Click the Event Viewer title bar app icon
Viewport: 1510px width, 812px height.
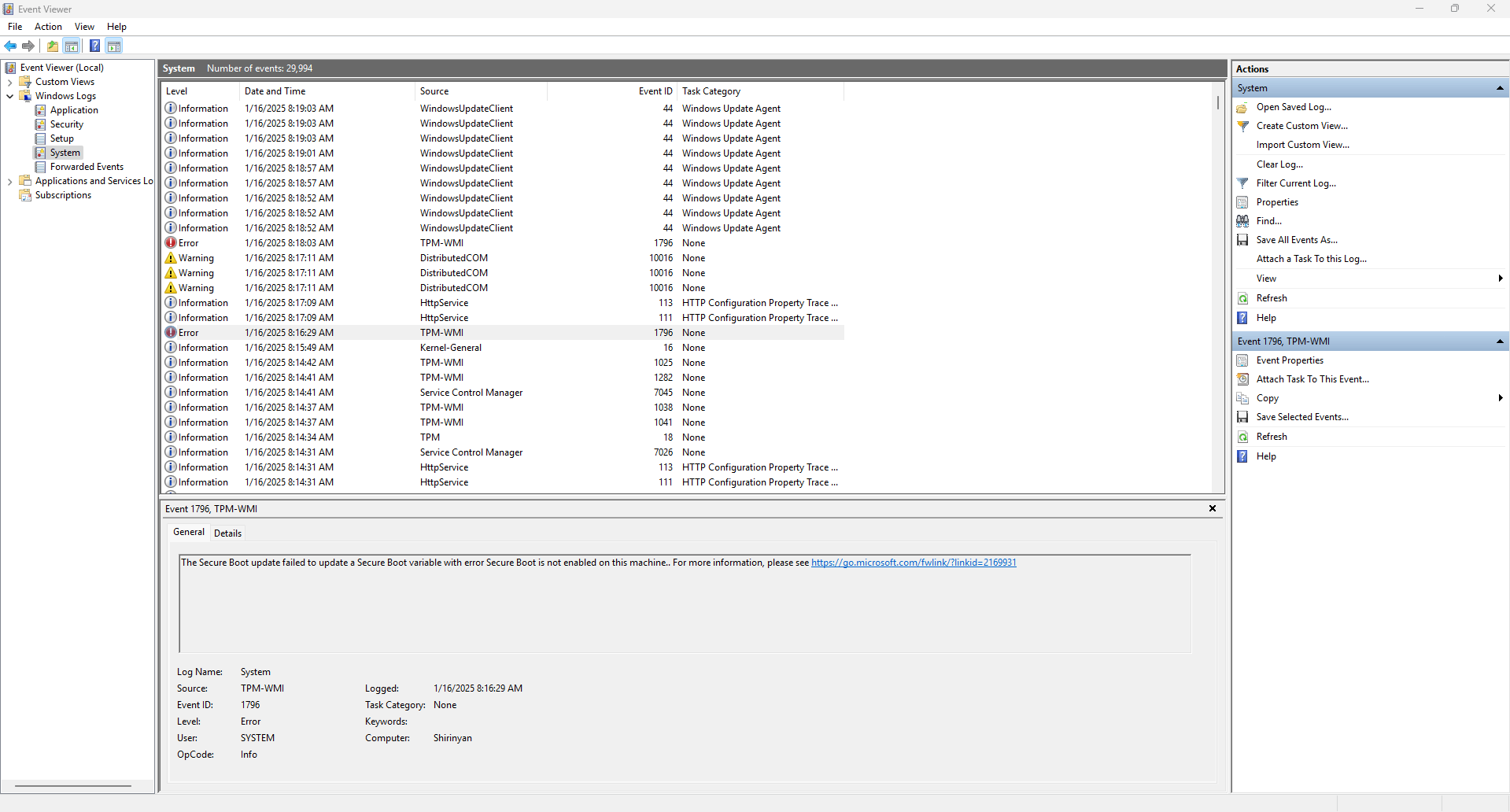pos(8,9)
